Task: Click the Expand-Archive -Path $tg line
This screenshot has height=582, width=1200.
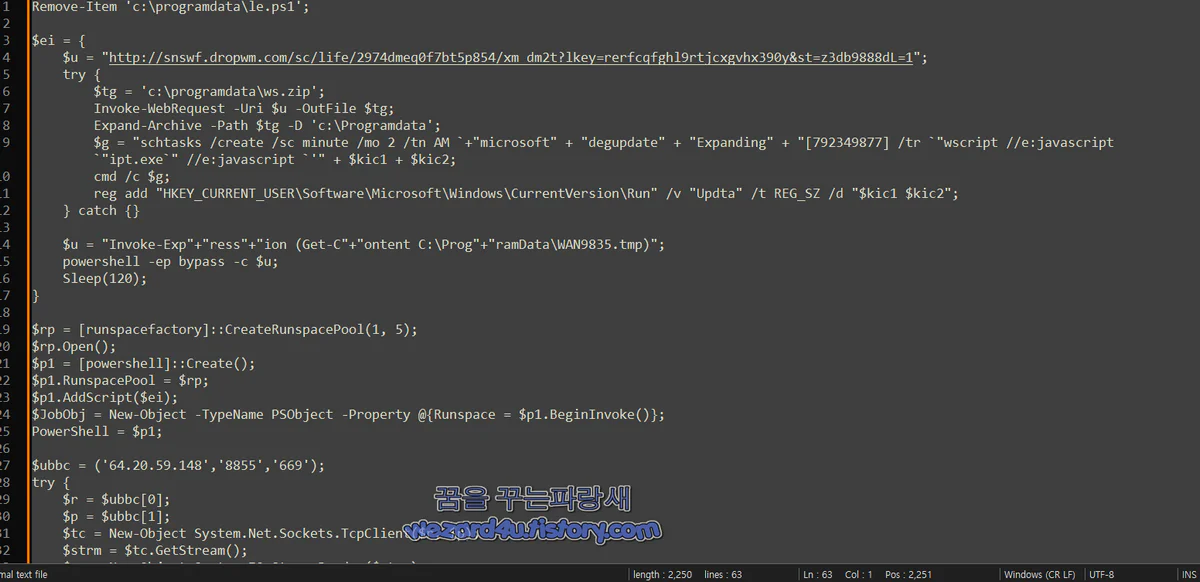Action: [x=267, y=125]
